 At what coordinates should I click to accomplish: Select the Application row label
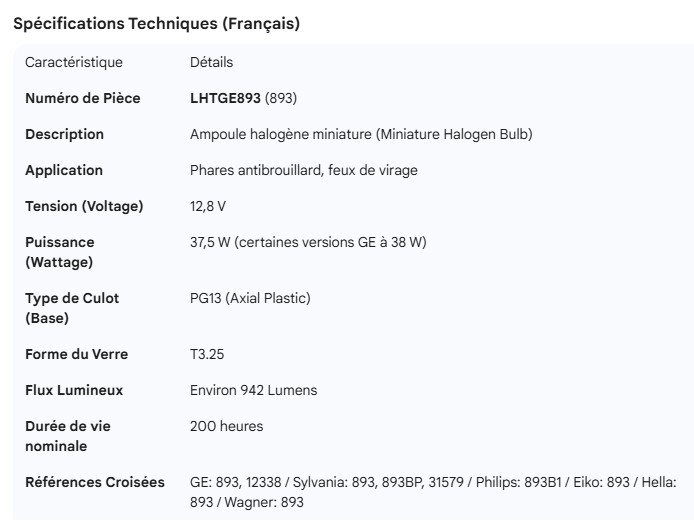pos(64,170)
